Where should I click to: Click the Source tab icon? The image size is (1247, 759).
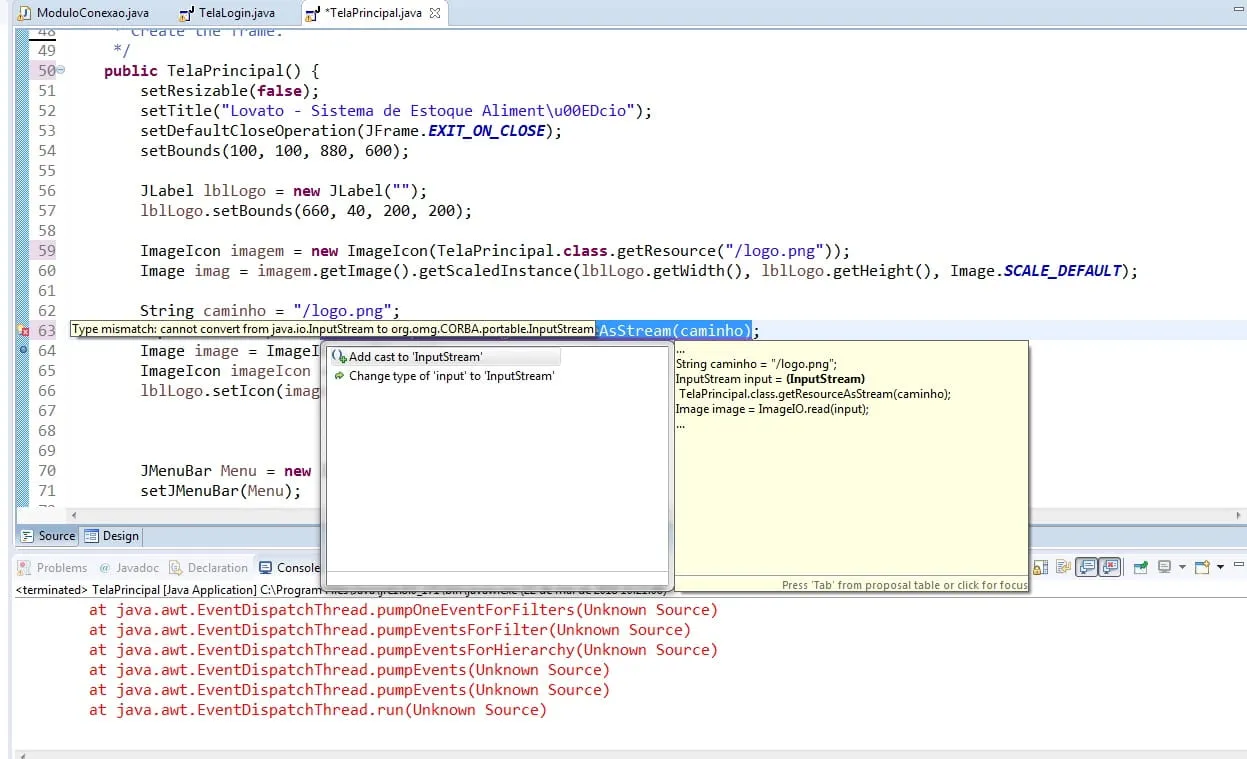pyautogui.click(x=27, y=536)
